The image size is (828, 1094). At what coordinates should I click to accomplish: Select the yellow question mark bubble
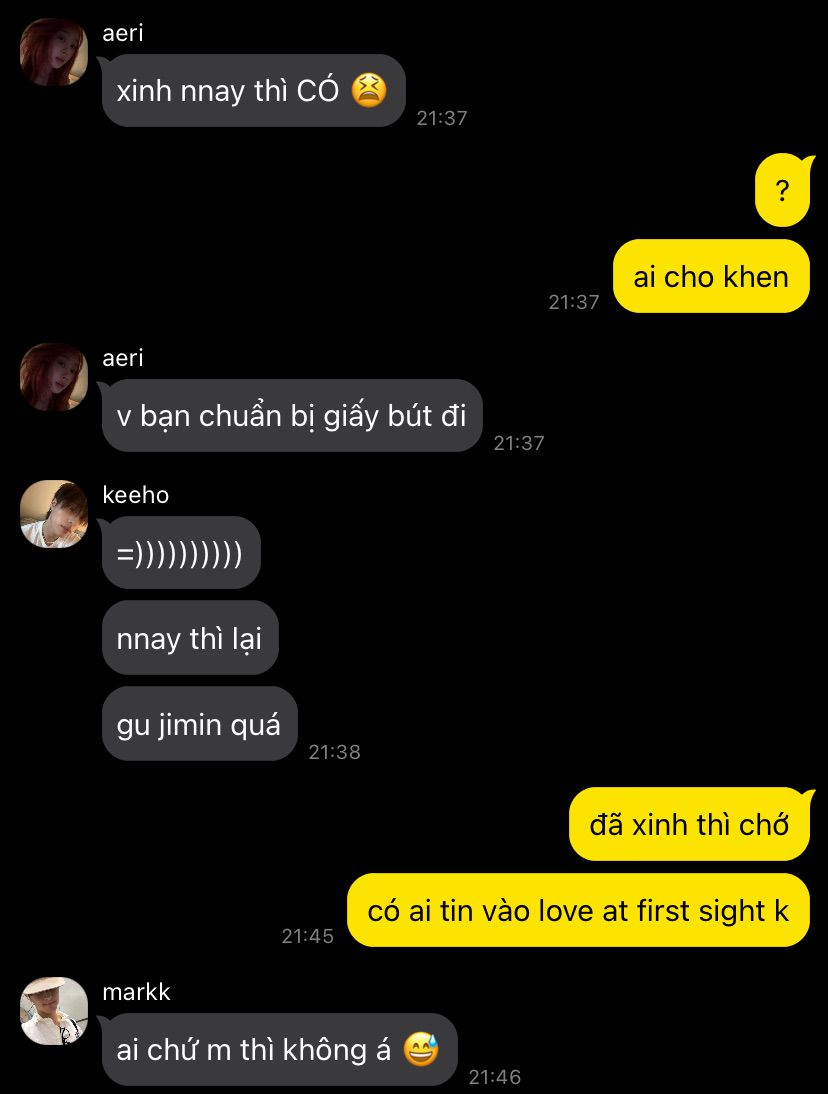pyautogui.click(x=783, y=190)
